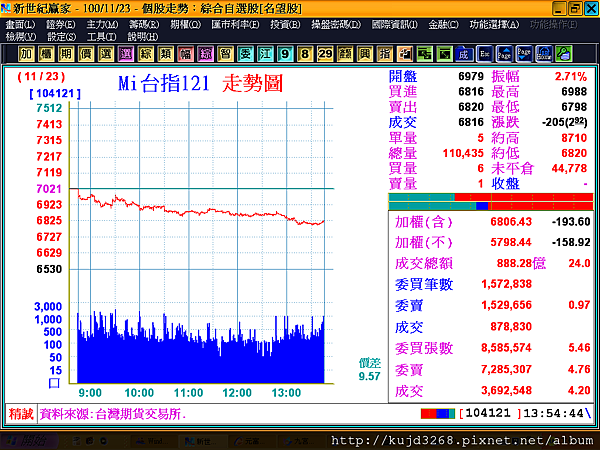This screenshot has width=600, height=450.
Task: Click the 開盤 value 6979
Action: (x=471, y=77)
